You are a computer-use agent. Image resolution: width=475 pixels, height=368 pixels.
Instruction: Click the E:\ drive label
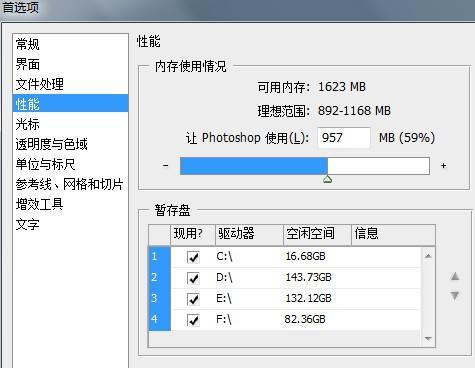[x=224, y=298]
